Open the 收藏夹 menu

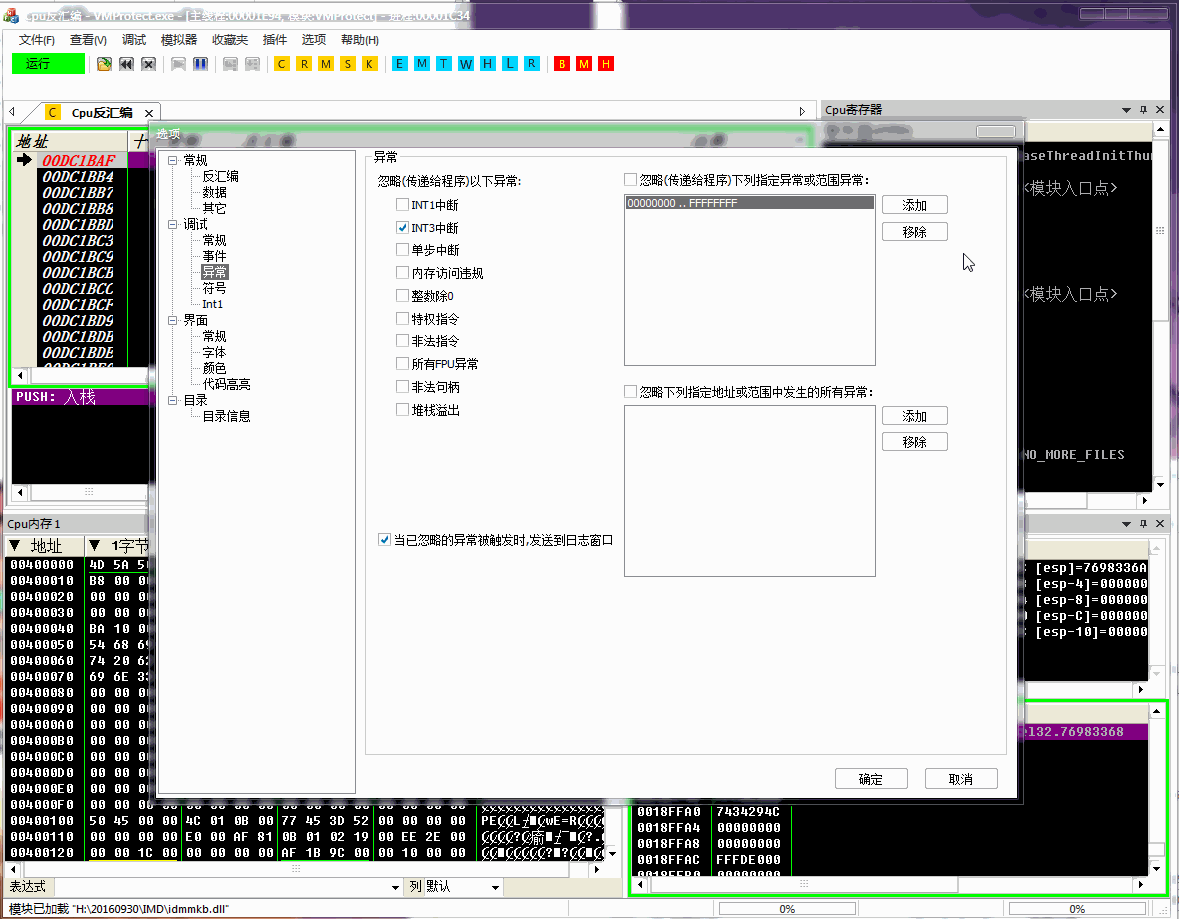point(230,40)
